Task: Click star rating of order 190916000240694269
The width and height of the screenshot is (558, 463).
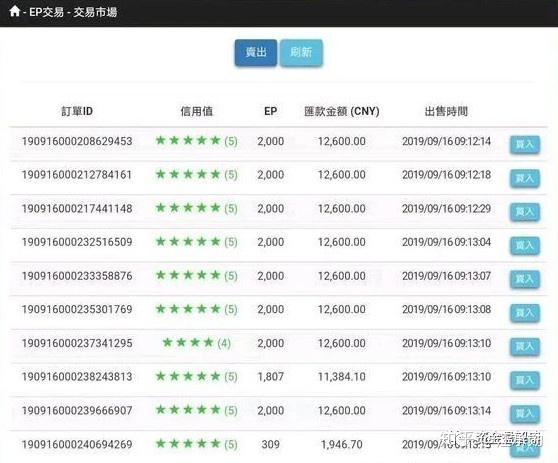Action: 196,444
